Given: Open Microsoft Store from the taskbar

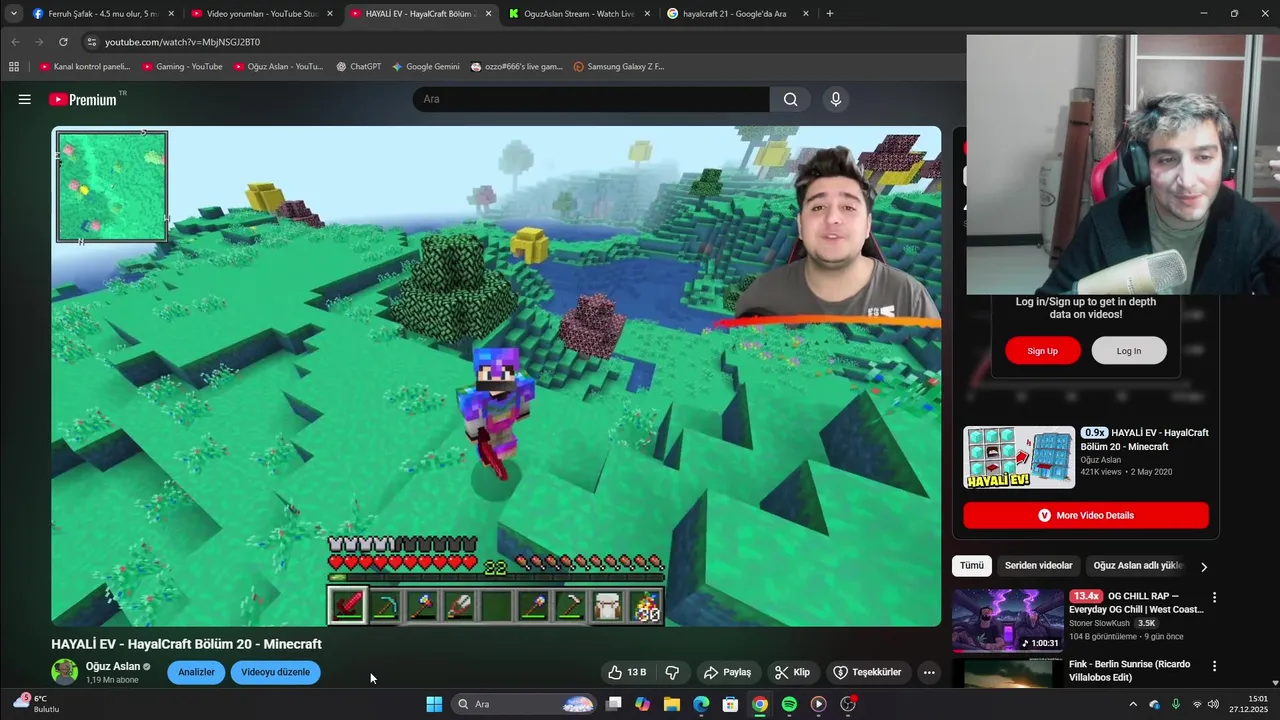Looking at the screenshot, I should coord(730,704).
